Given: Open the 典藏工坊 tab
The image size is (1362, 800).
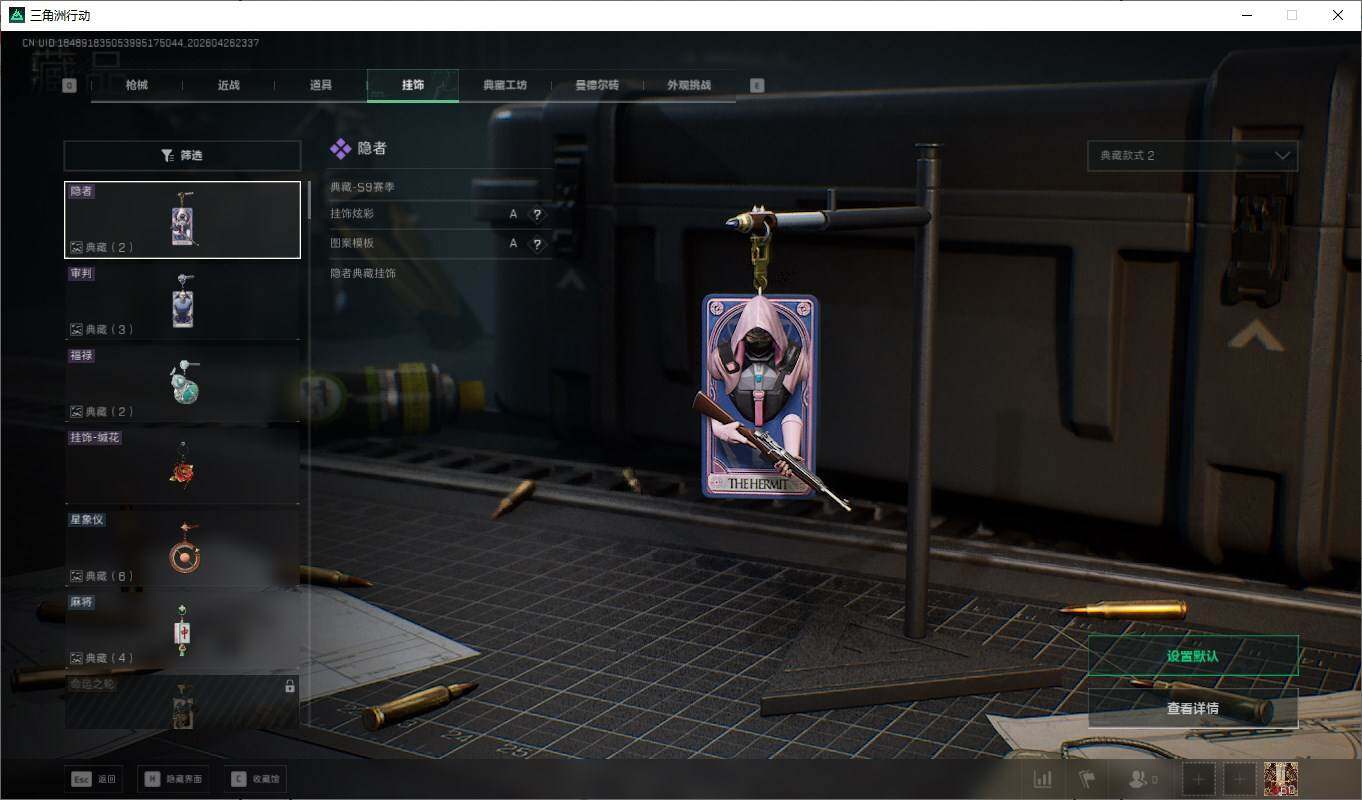Looking at the screenshot, I should pyautogui.click(x=504, y=86).
